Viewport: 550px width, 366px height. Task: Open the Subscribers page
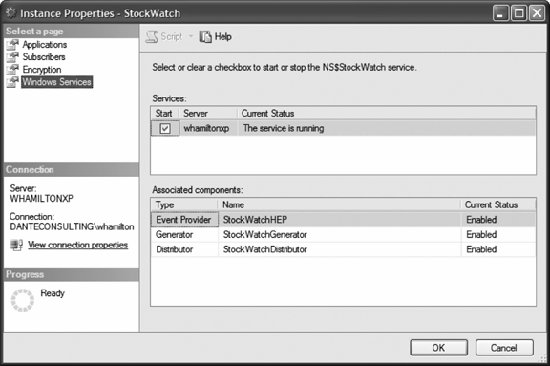tap(44, 57)
